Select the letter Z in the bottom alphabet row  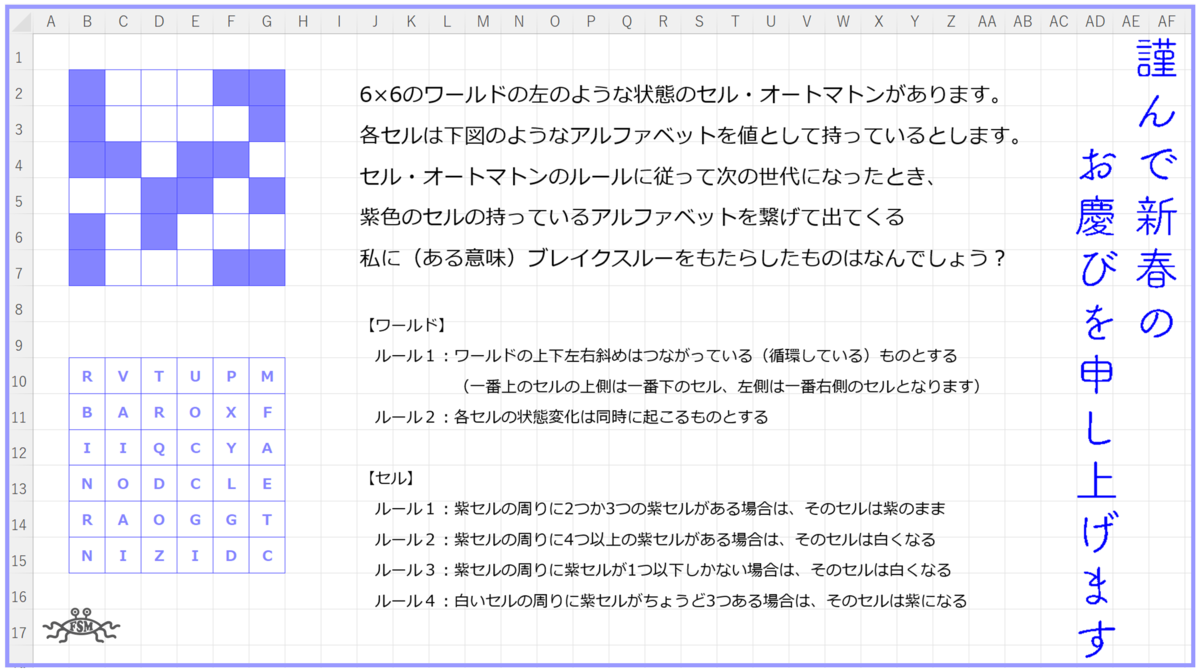click(x=159, y=557)
